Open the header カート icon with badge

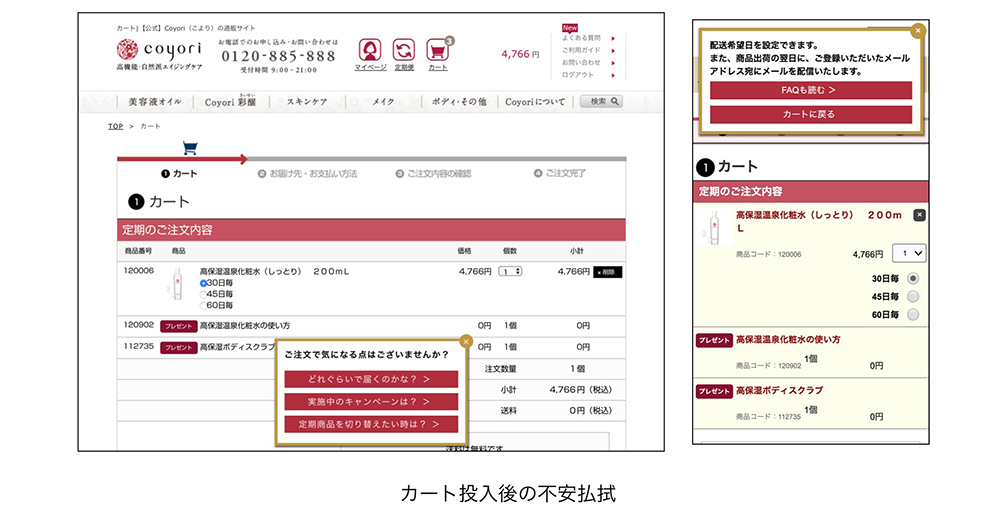pos(438,50)
